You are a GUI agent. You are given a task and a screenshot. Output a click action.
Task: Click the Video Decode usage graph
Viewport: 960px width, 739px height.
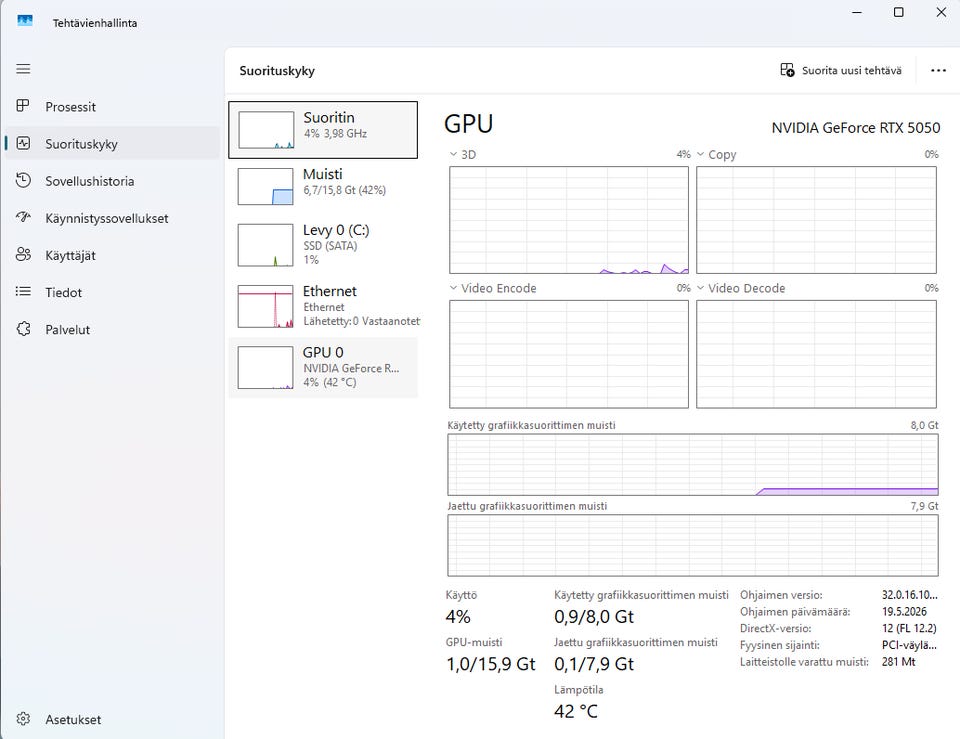point(816,354)
